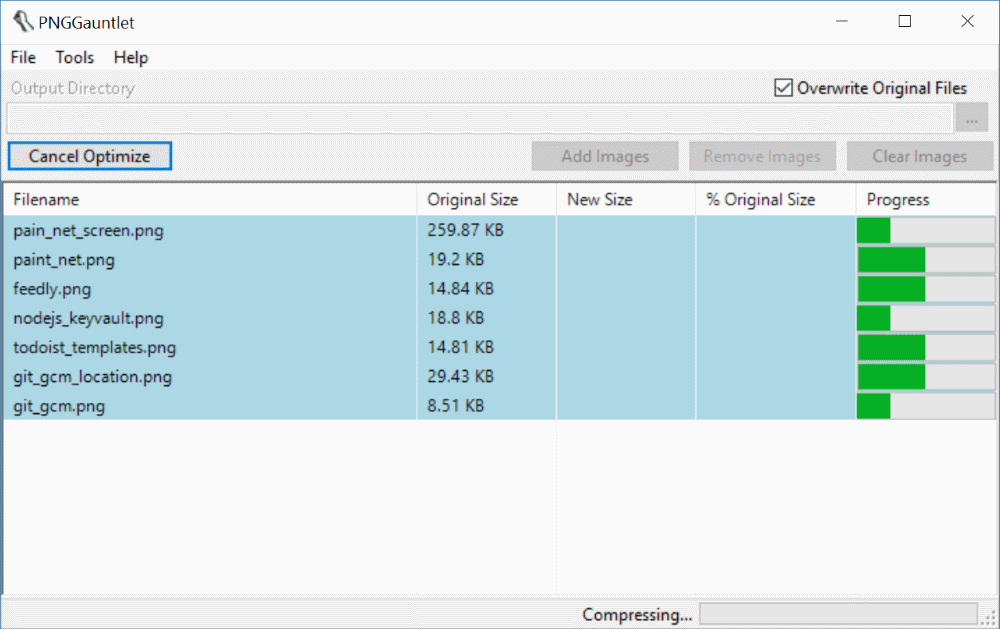The width and height of the screenshot is (1000, 629).
Task: Click the Remove Images button
Action: click(762, 156)
